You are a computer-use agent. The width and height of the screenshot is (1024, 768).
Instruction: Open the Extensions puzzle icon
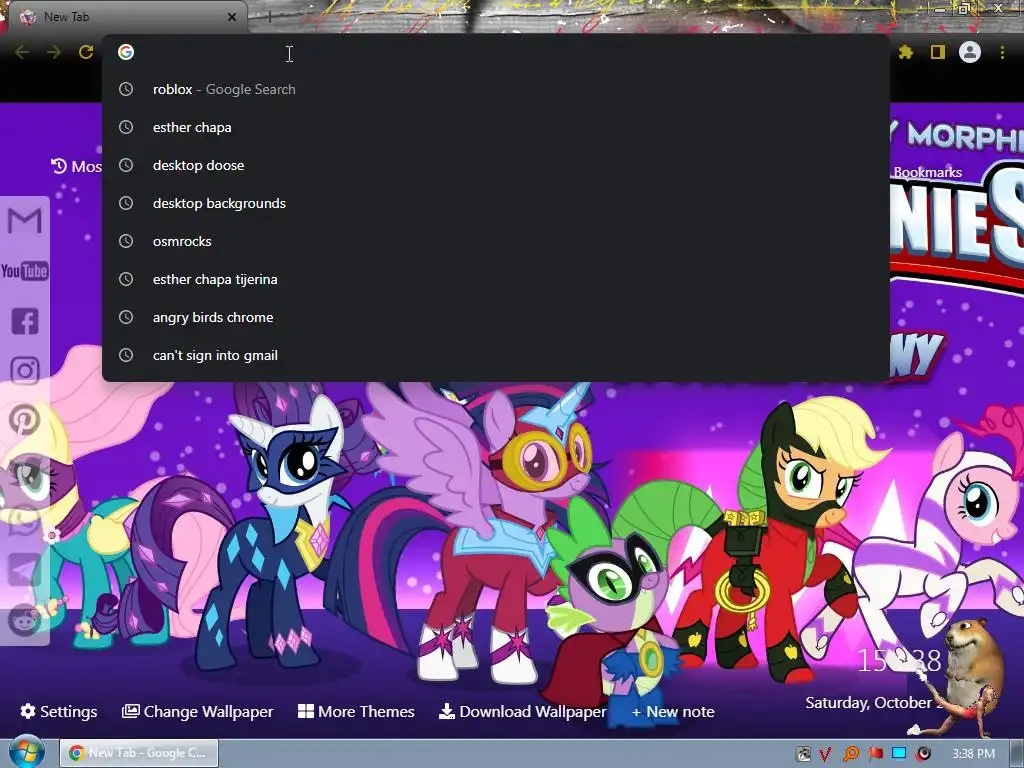tap(906, 52)
